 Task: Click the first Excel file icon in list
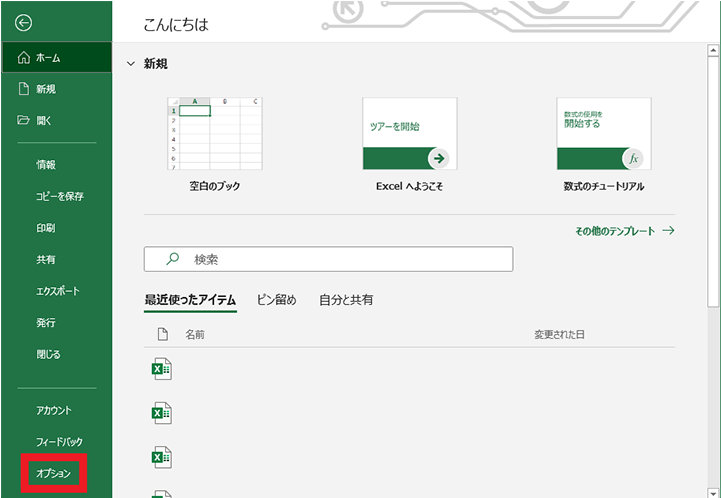161,369
